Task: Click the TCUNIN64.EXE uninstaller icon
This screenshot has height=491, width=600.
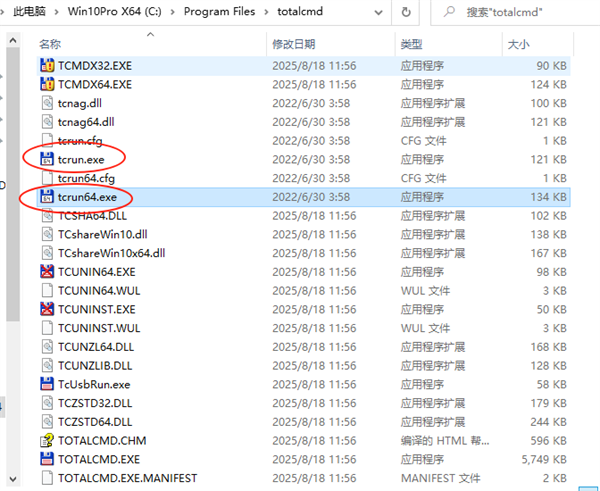Action: (47, 272)
